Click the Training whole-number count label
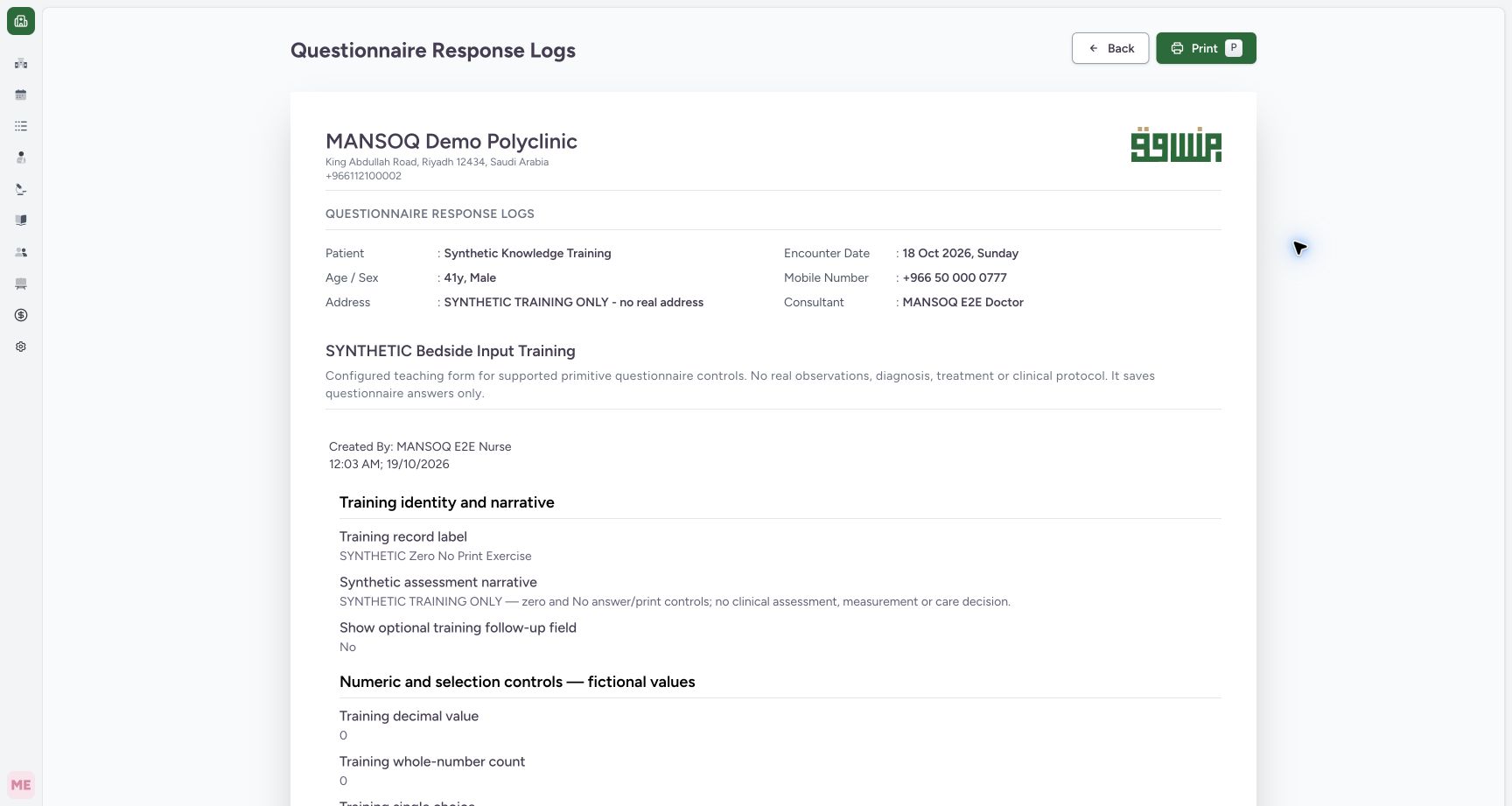 point(432,761)
